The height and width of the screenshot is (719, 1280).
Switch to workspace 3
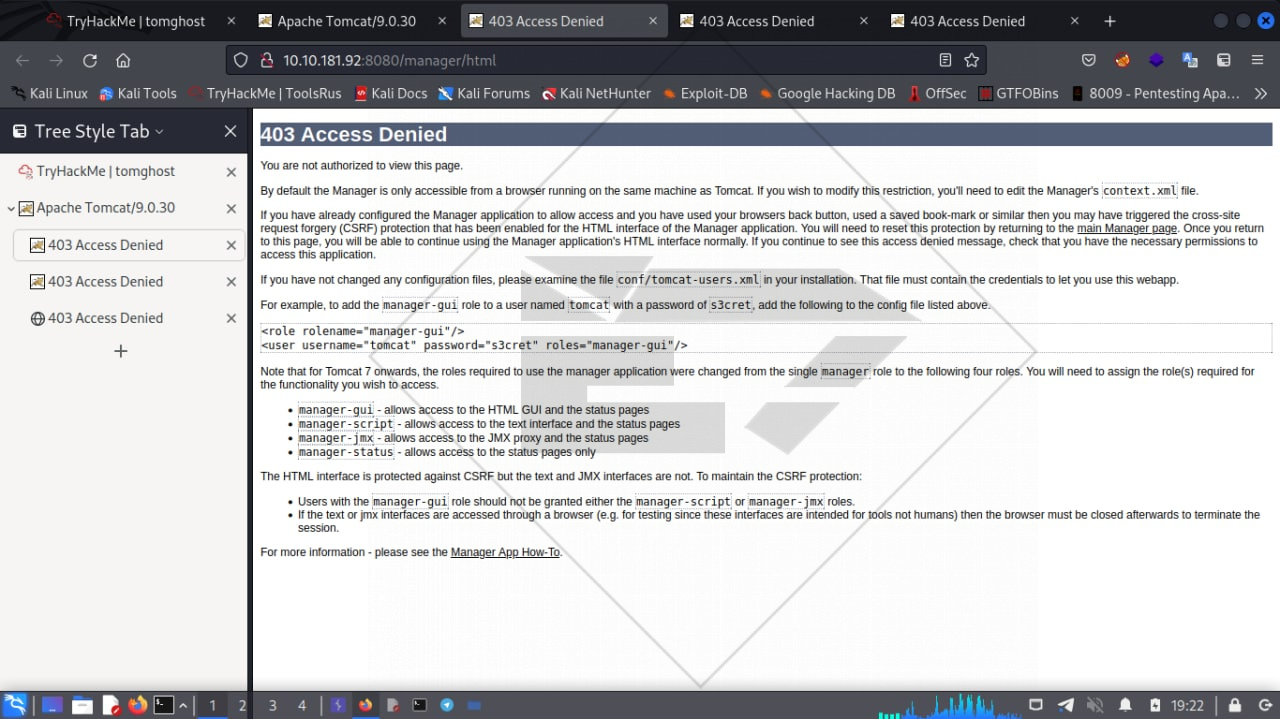[272, 705]
